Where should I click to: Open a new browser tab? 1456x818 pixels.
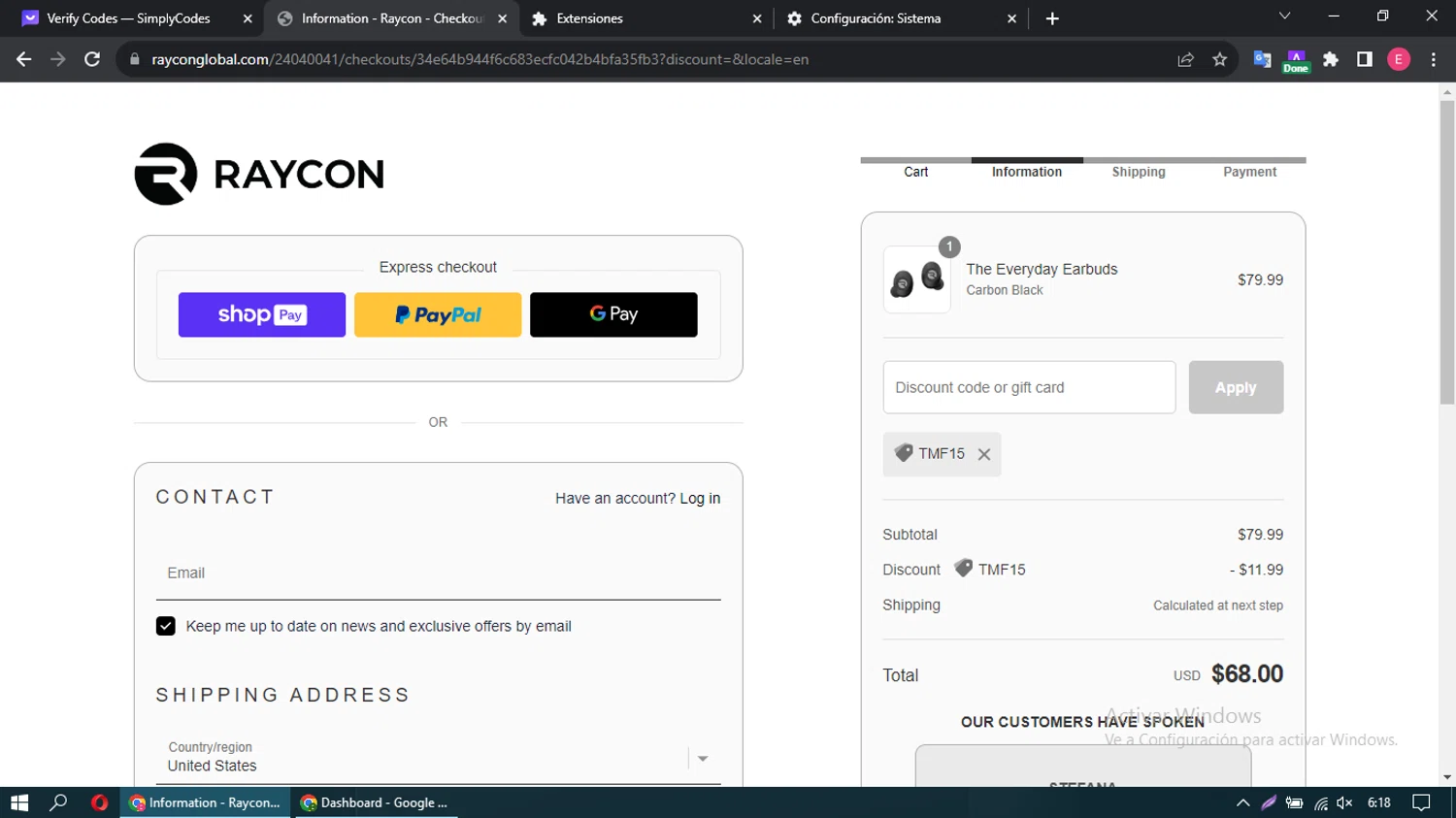[1052, 18]
